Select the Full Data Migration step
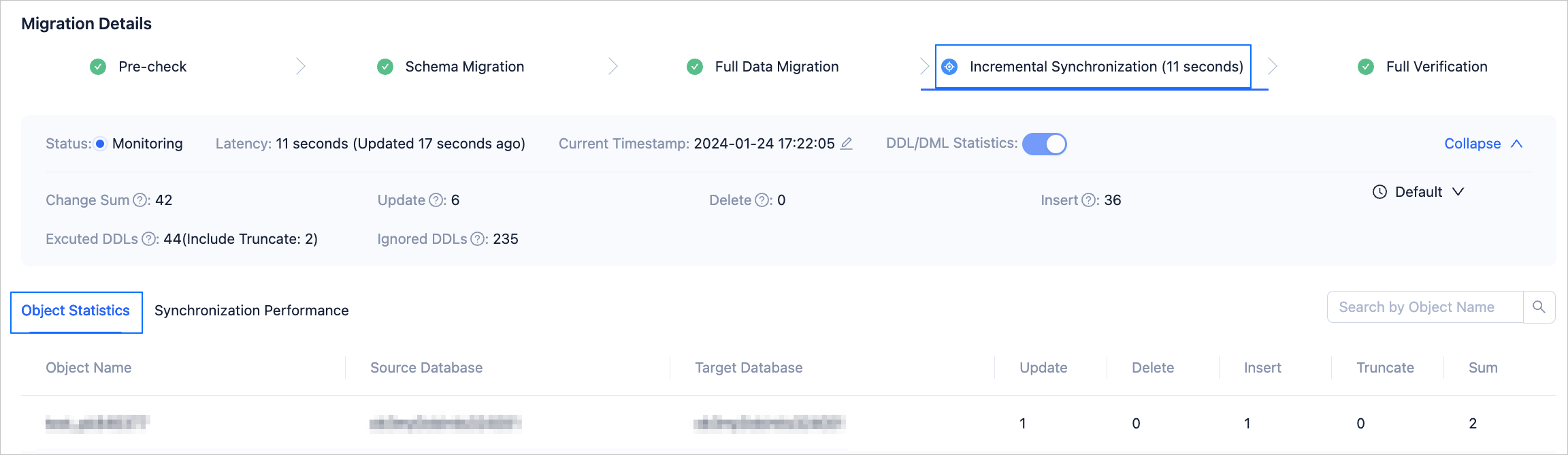1568x455 pixels. pos(763,67)
